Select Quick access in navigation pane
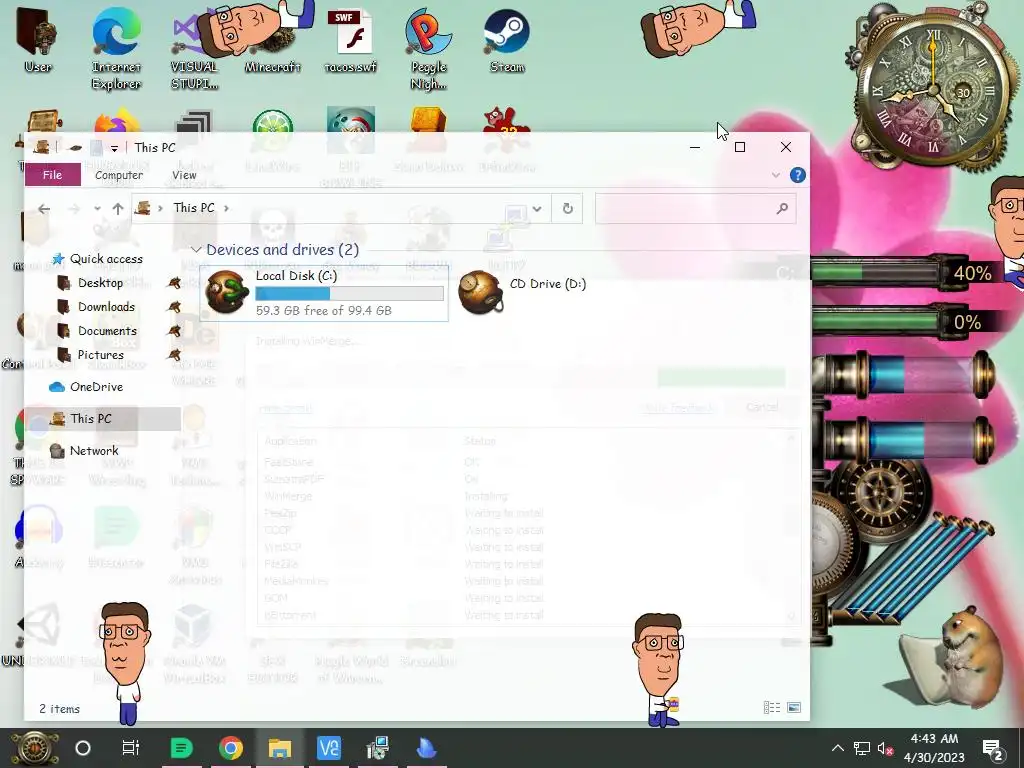 pyautogui.click(x=106, y=259)
